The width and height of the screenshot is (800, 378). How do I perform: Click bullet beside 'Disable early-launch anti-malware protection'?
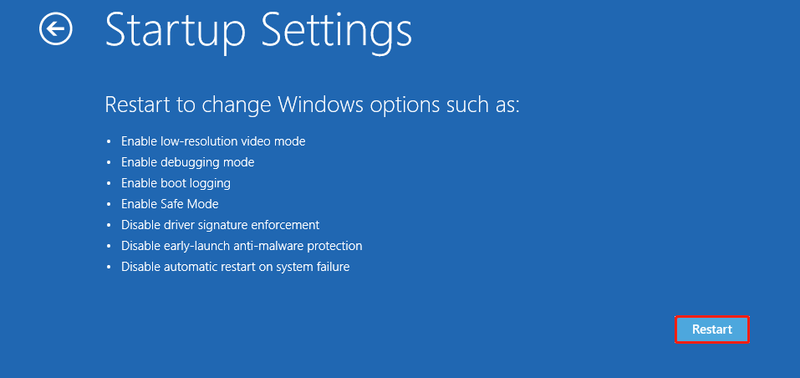(x=108, y=246)
